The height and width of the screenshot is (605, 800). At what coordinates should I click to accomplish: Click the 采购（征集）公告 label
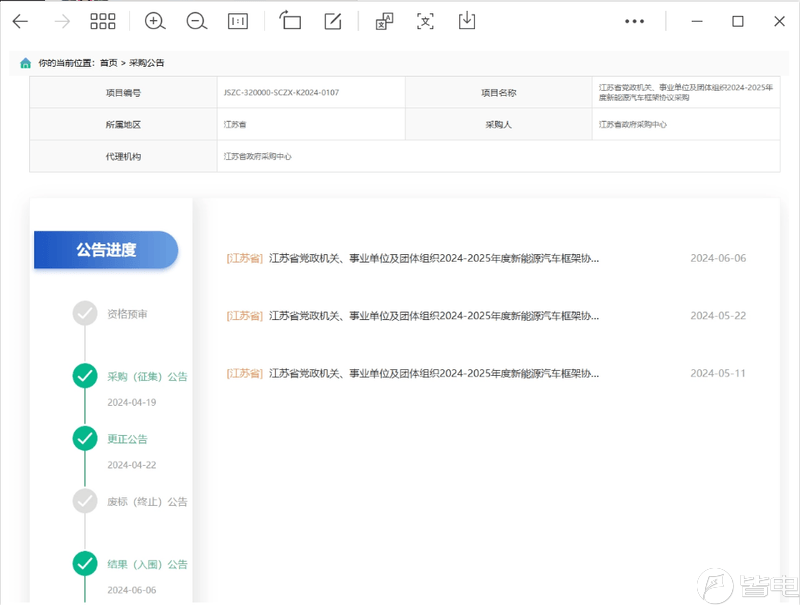[x=147, y=377]
